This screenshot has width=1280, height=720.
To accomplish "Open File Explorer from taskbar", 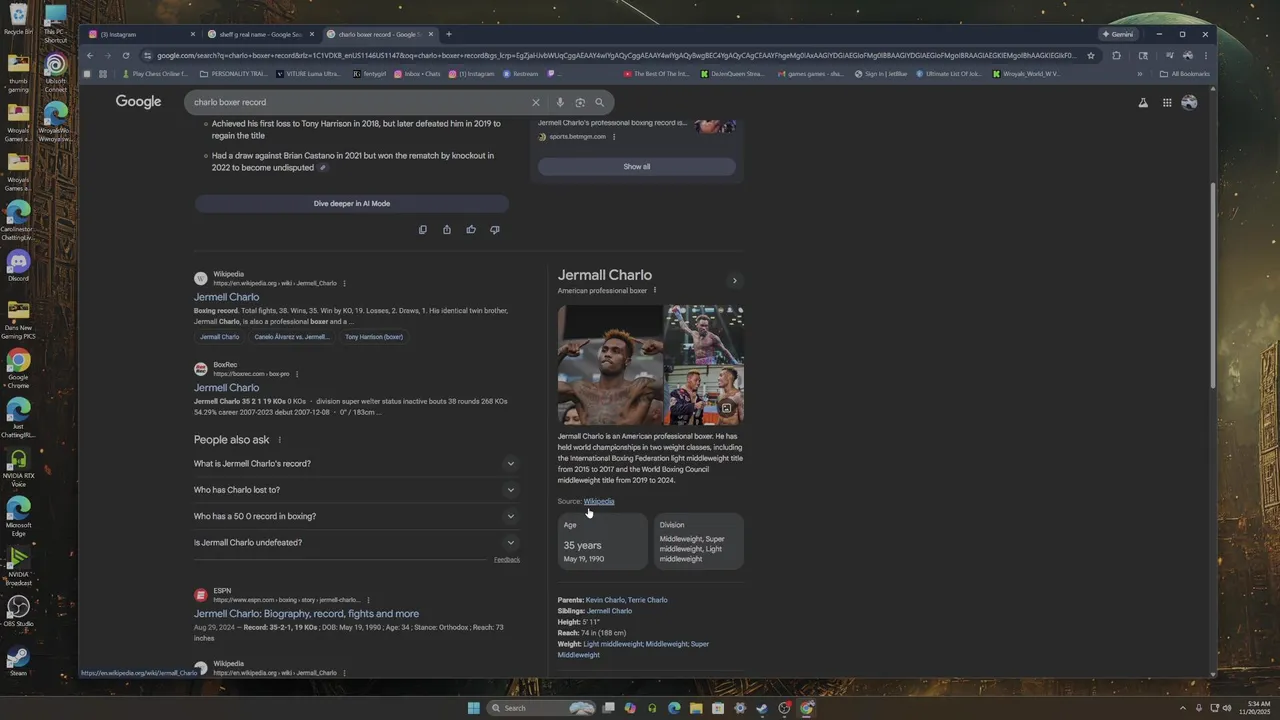I will click(696, 708).
